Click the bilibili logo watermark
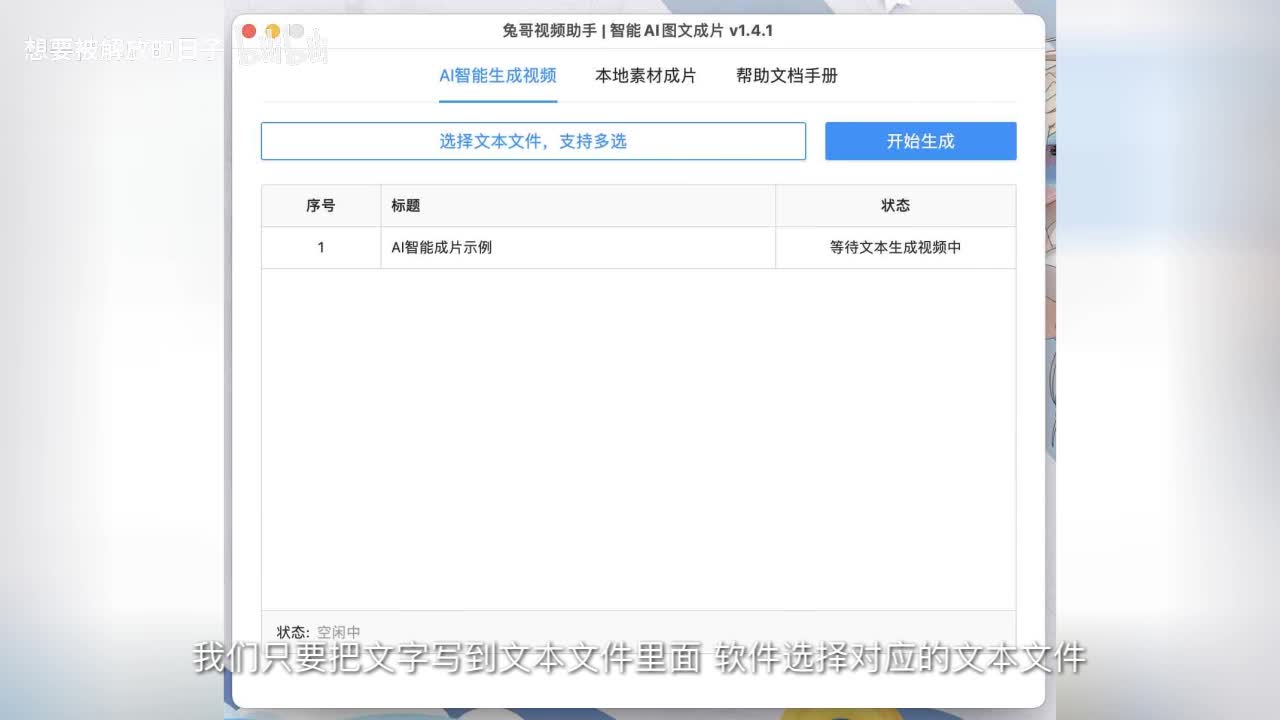 click(283, 50)
